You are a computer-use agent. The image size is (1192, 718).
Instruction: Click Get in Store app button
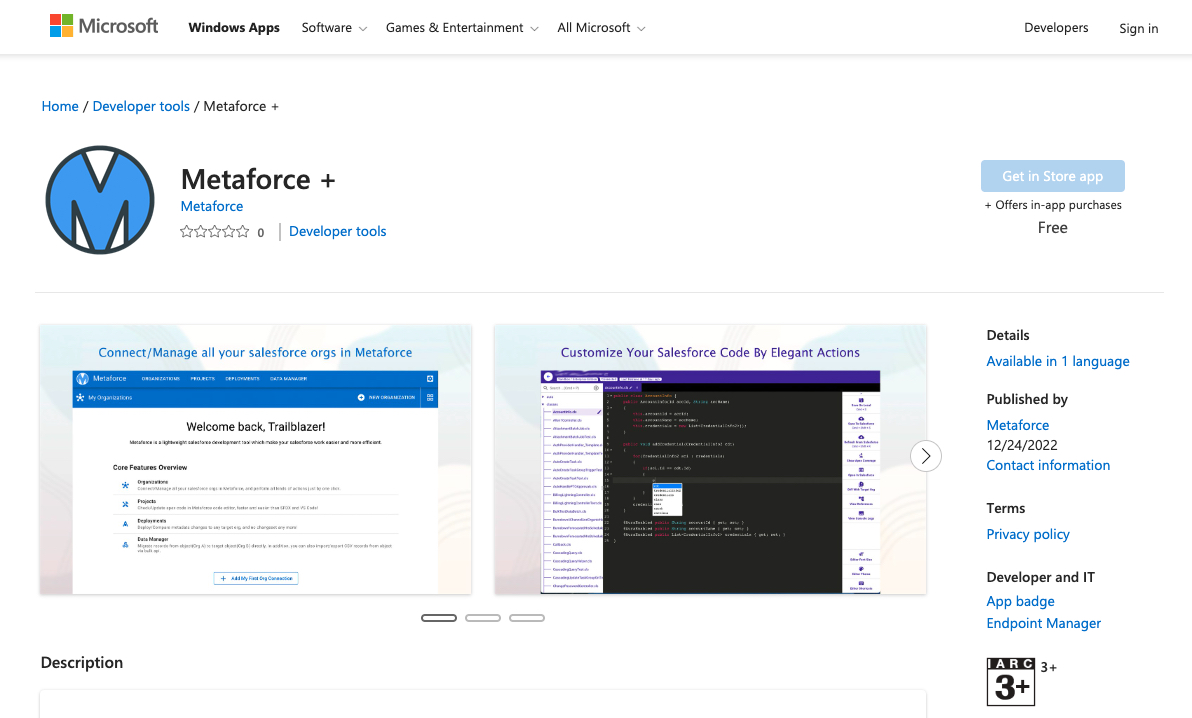(1052, 176)
